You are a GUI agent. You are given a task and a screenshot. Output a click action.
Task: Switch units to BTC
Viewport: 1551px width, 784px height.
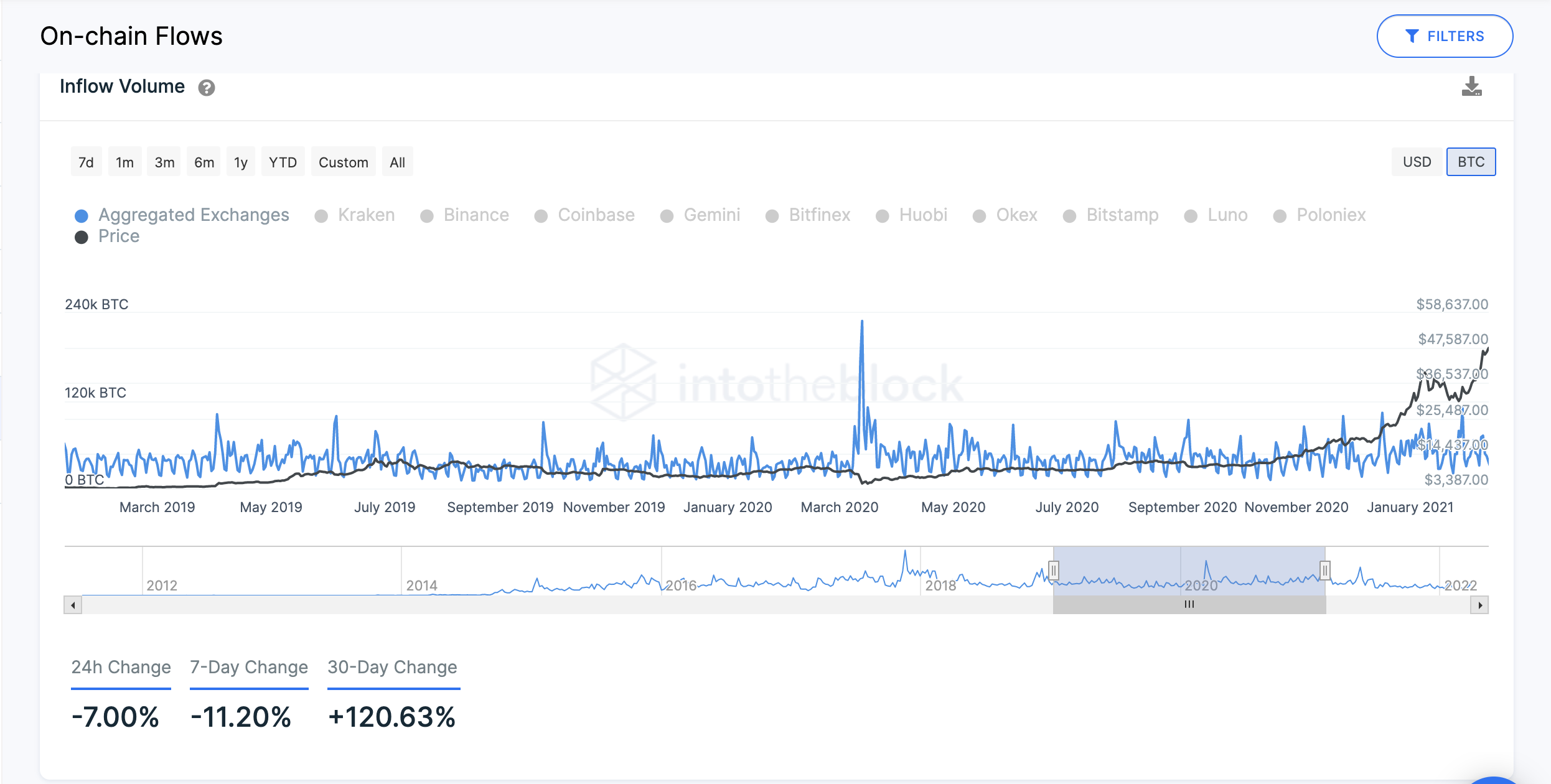click(1471, 162)
